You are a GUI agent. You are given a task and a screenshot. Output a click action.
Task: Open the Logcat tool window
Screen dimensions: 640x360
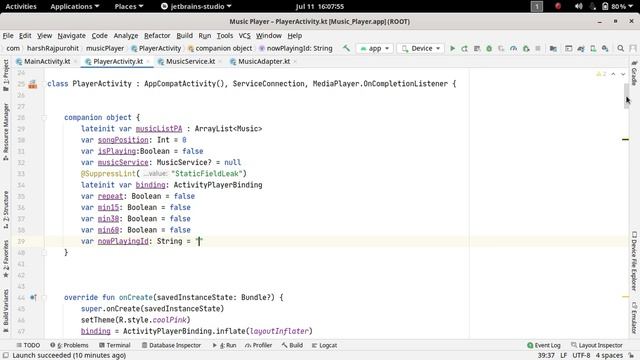(324, 345)
